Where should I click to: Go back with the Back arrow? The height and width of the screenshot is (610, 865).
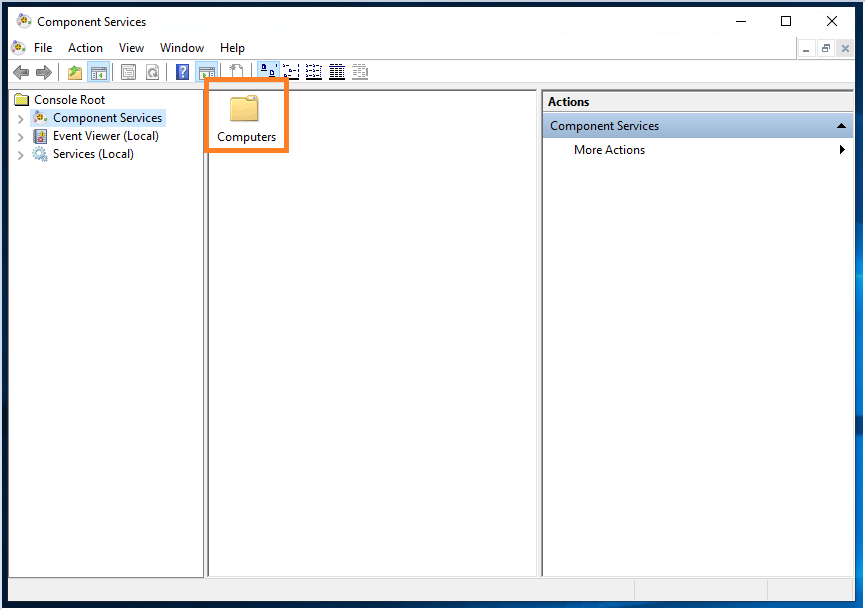[21, 72]
